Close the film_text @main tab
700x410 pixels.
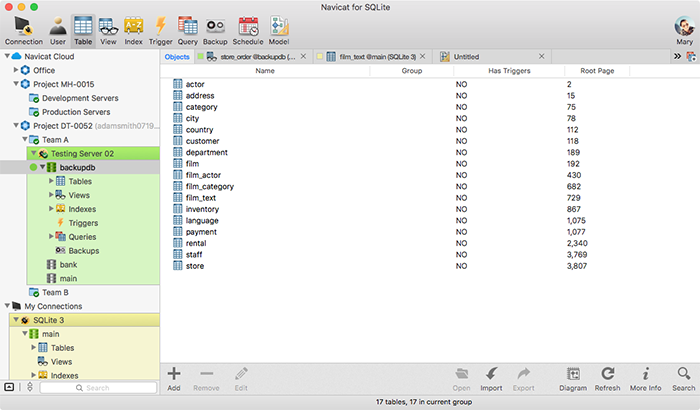point(423,56)
